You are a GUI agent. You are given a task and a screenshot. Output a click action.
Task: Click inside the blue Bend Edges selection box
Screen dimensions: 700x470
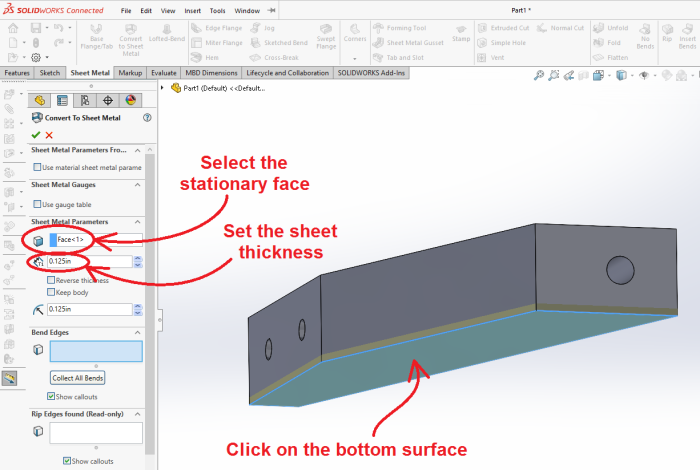(96, 350)
